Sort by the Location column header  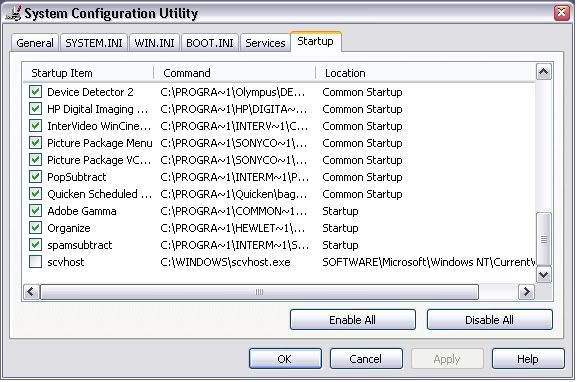click(x=425, y=73)
